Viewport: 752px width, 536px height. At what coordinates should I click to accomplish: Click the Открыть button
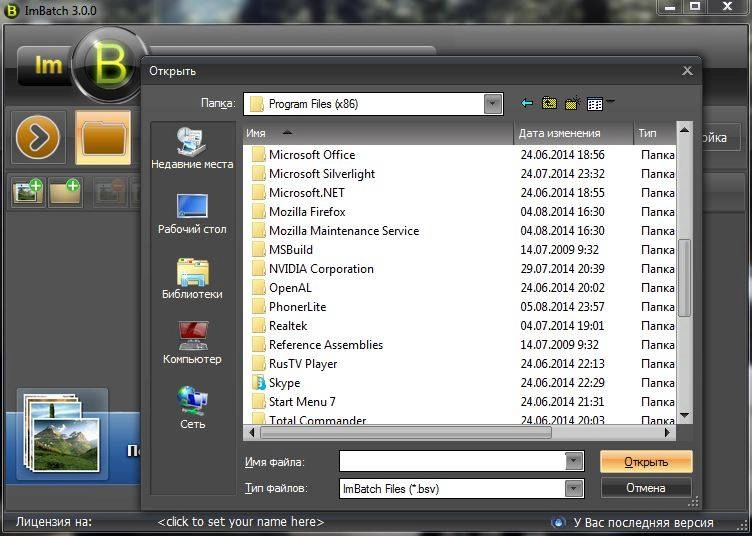pos(646,462)
